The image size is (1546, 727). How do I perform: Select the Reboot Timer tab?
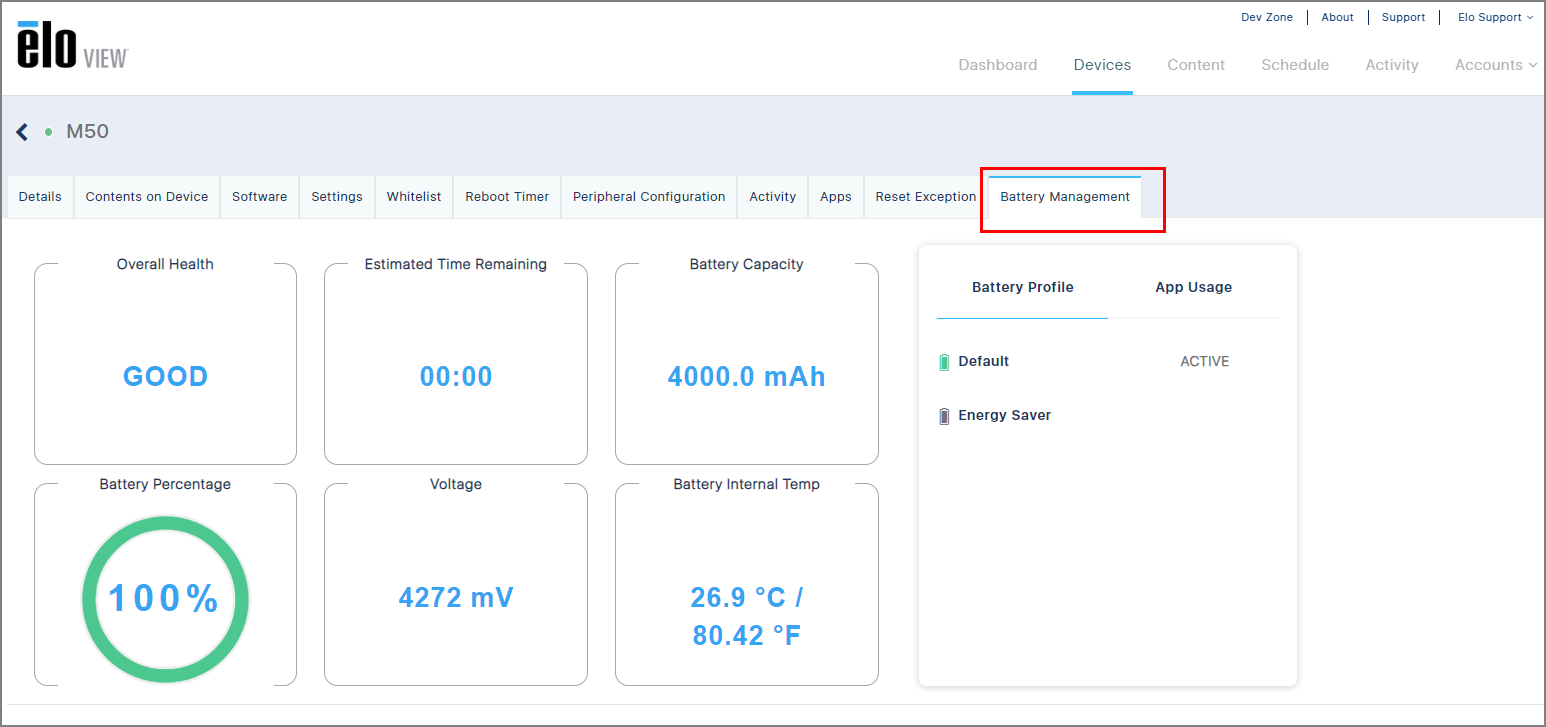[x=507, y=197]
